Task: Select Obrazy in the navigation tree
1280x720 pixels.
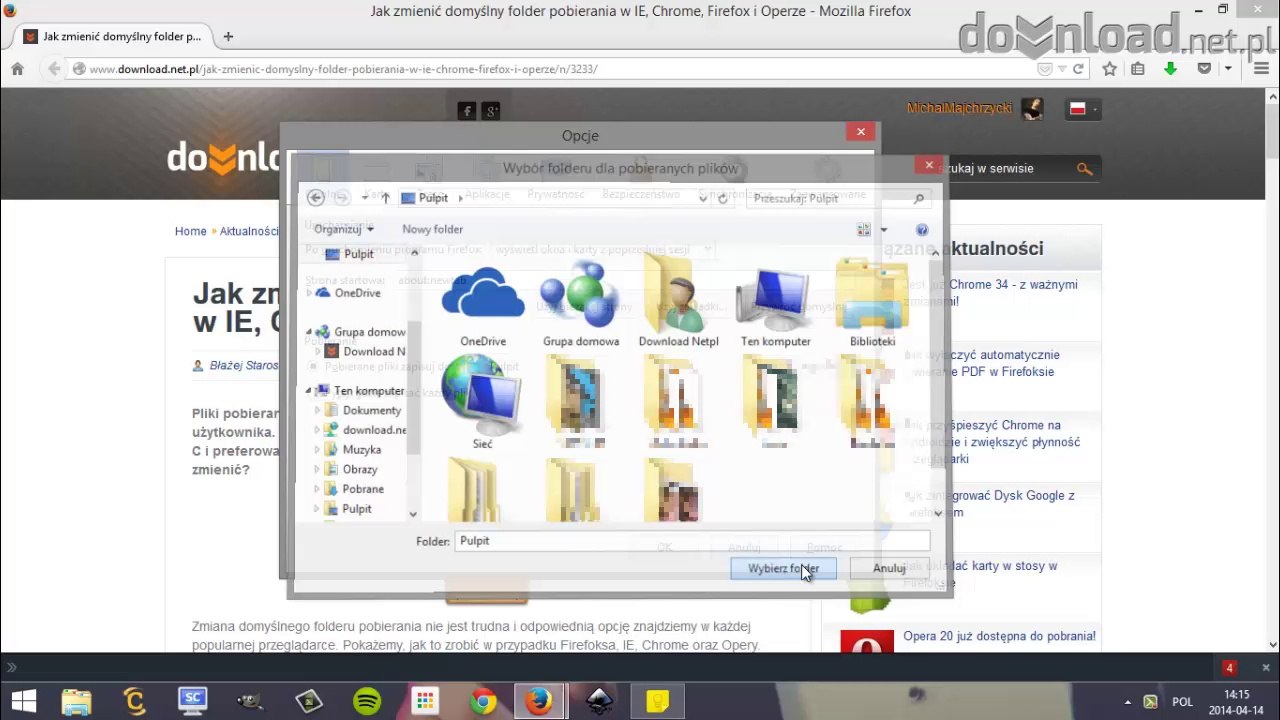Action: coord(360,469)
